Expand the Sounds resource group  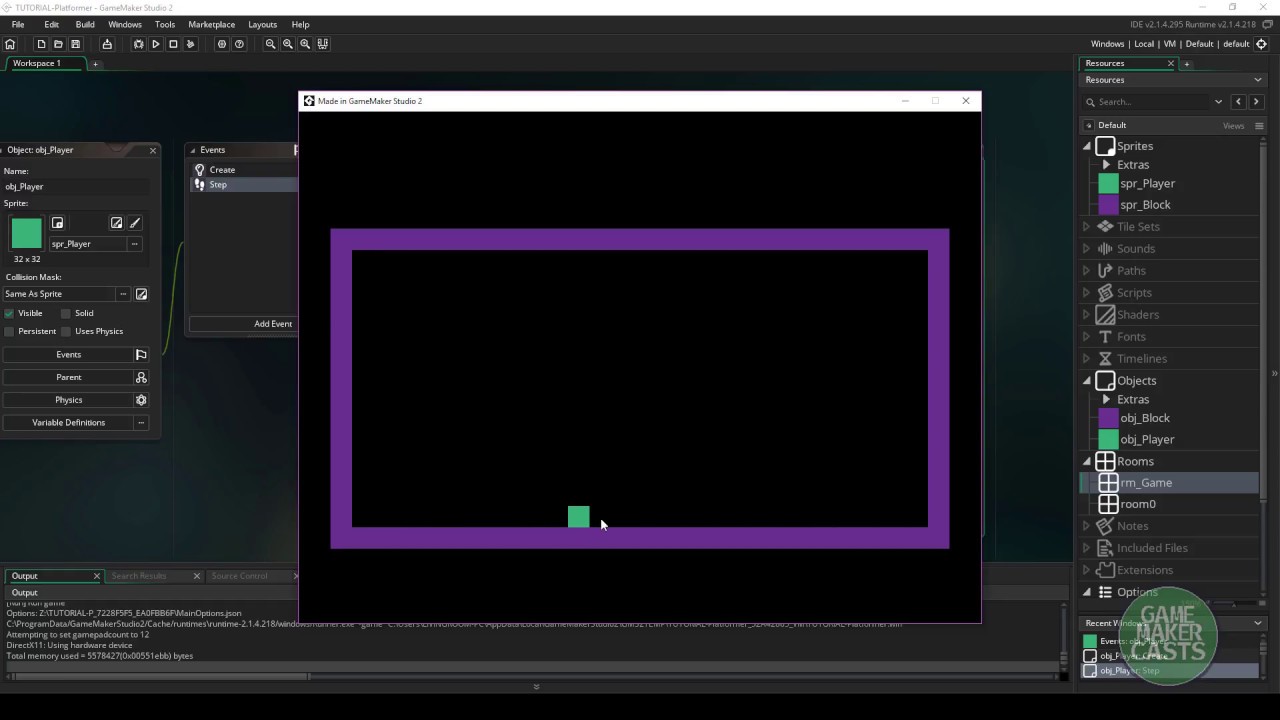[1087, 248]
